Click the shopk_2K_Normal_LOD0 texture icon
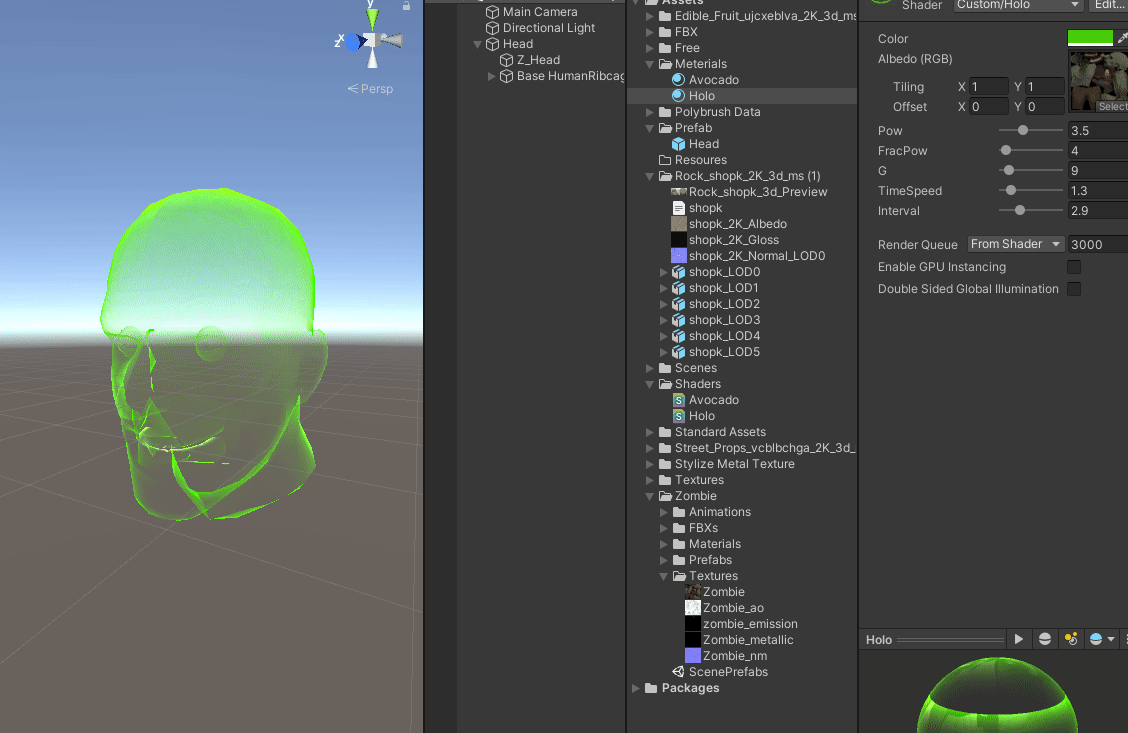1128x733 pixels. click(678, 255)
